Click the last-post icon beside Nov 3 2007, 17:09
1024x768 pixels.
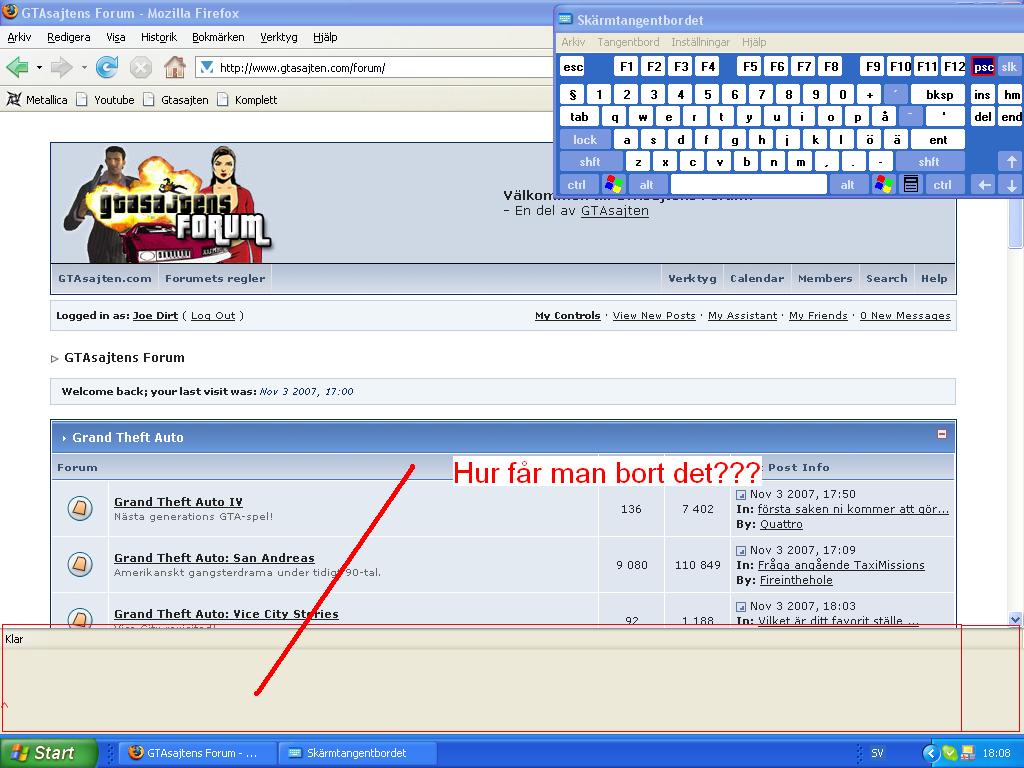(x=741, y=551)
